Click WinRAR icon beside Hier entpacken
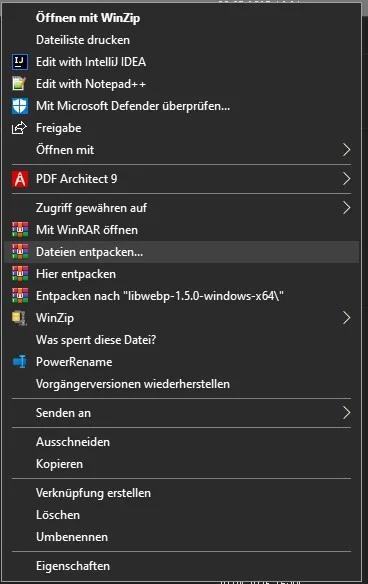The height and width of the screenshot is (584, 368). (x=20, y=274)
